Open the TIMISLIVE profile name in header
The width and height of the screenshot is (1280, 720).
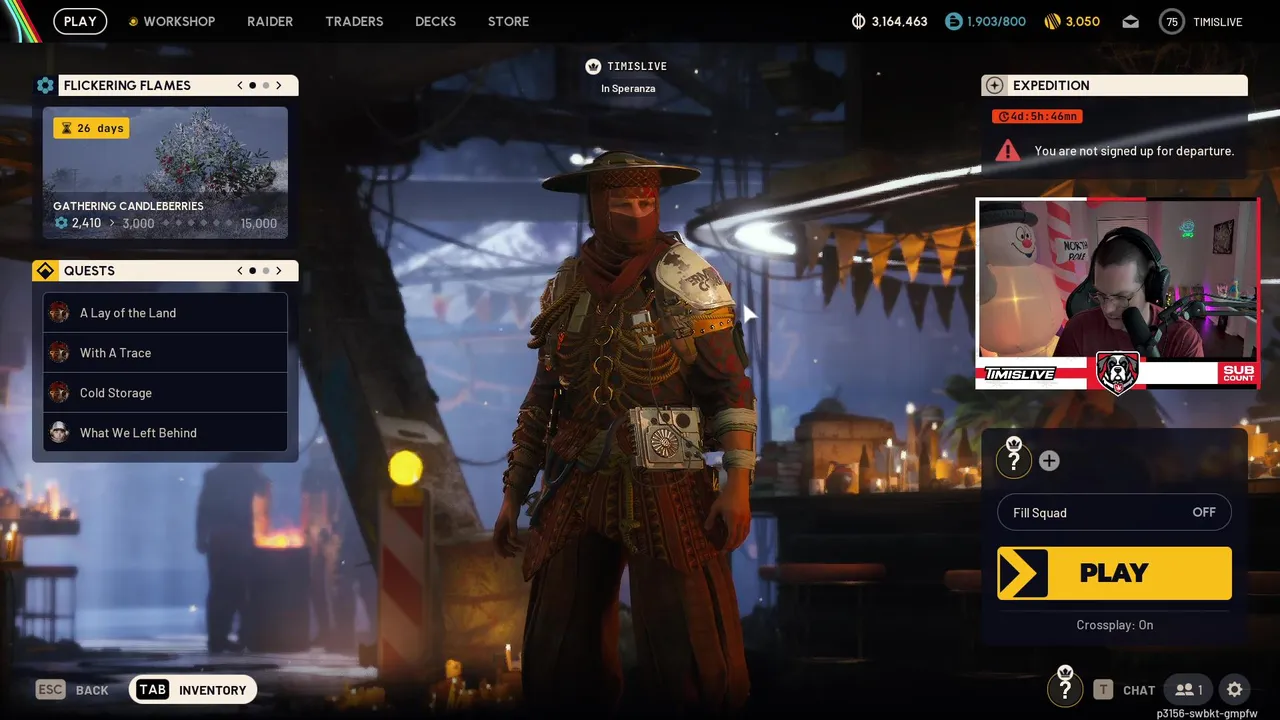click(1217, 21)
